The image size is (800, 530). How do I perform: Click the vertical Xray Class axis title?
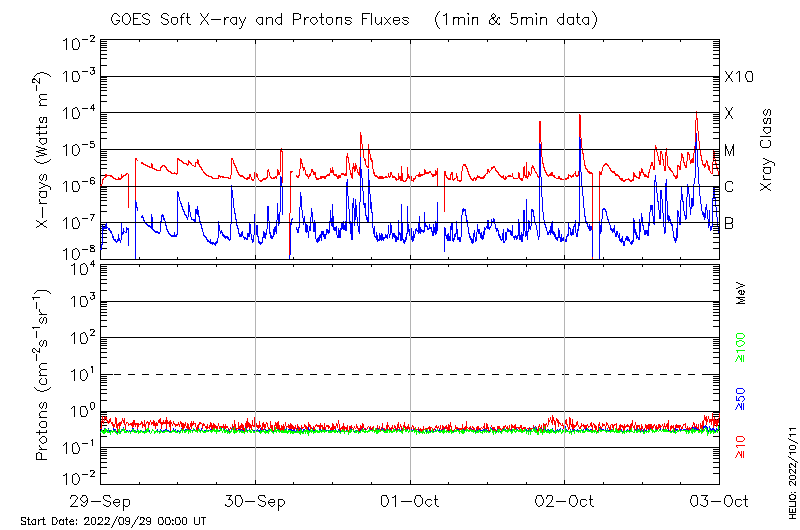pos(767,150)
